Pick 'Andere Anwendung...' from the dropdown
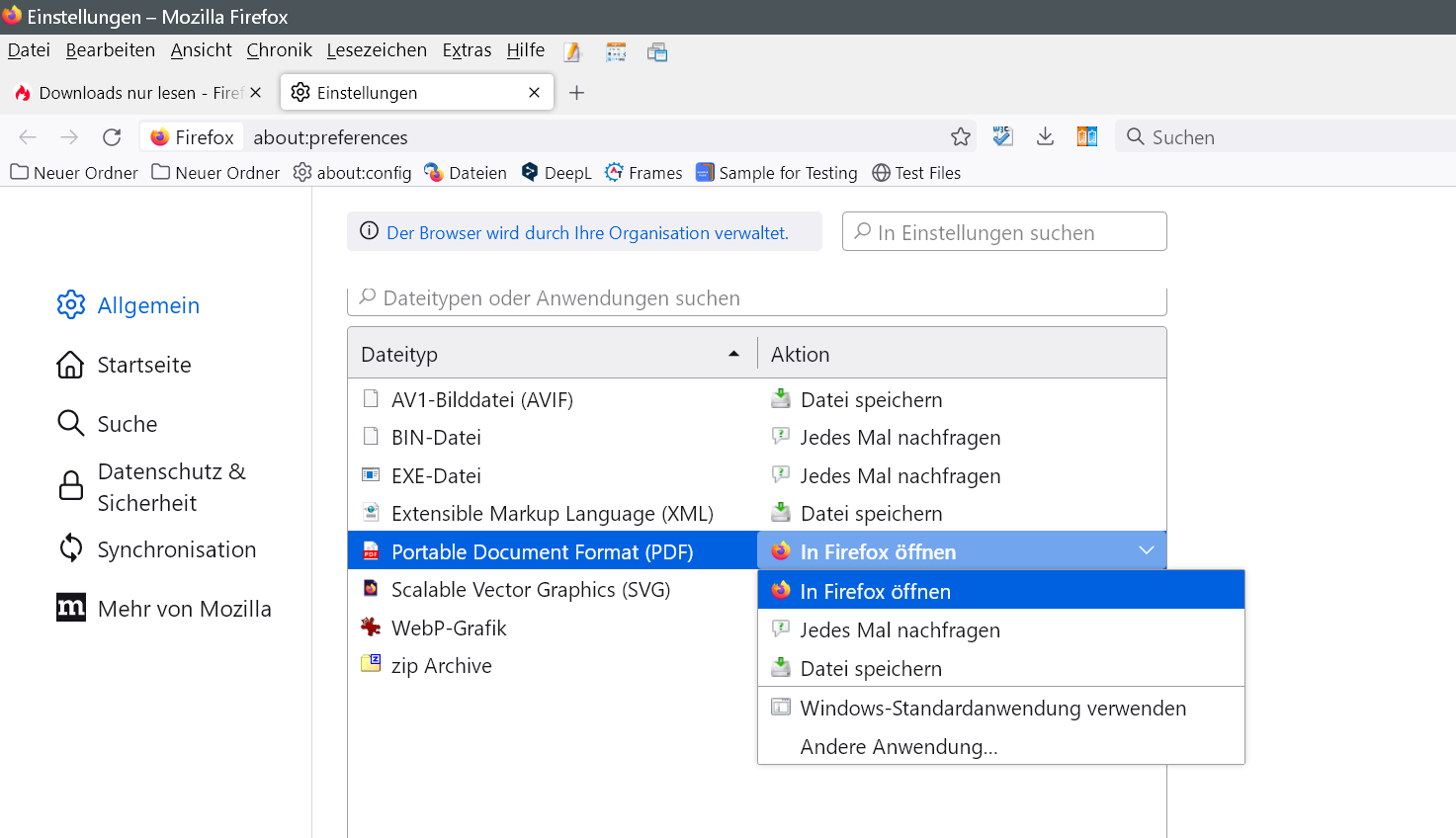1456x838 pixels. [x=899, y=747]
